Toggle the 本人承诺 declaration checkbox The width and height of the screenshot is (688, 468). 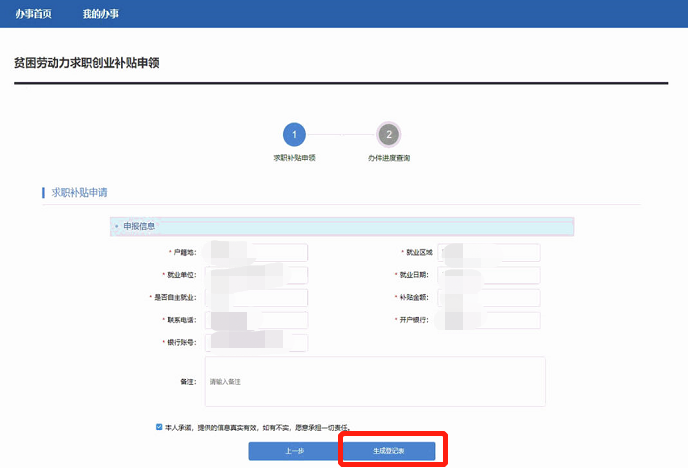pyautogui.click(x=159, y=426)
